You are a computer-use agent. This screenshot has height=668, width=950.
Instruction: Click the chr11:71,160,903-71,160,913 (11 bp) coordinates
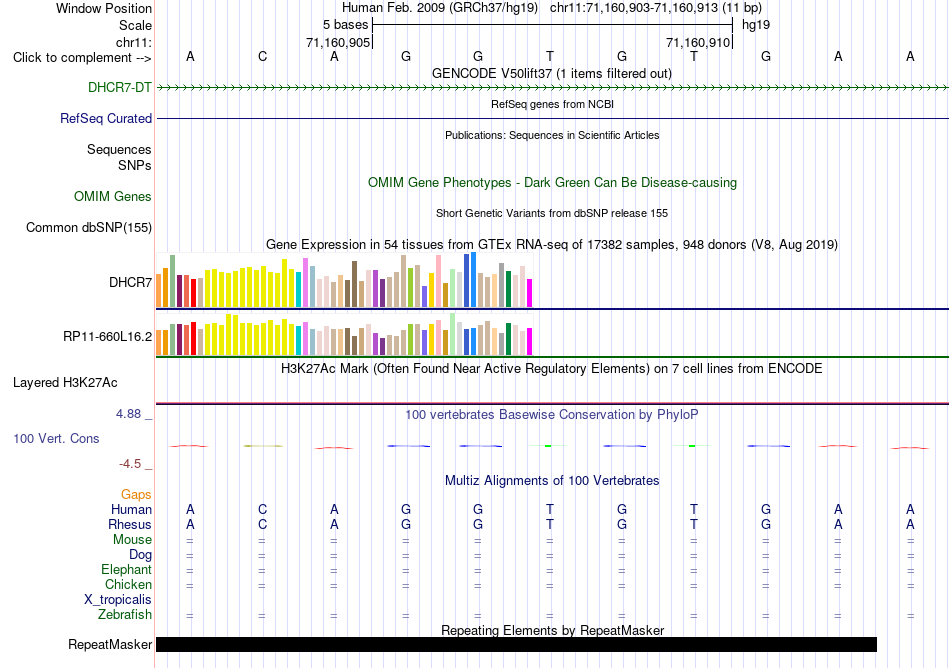click(656, 8)
